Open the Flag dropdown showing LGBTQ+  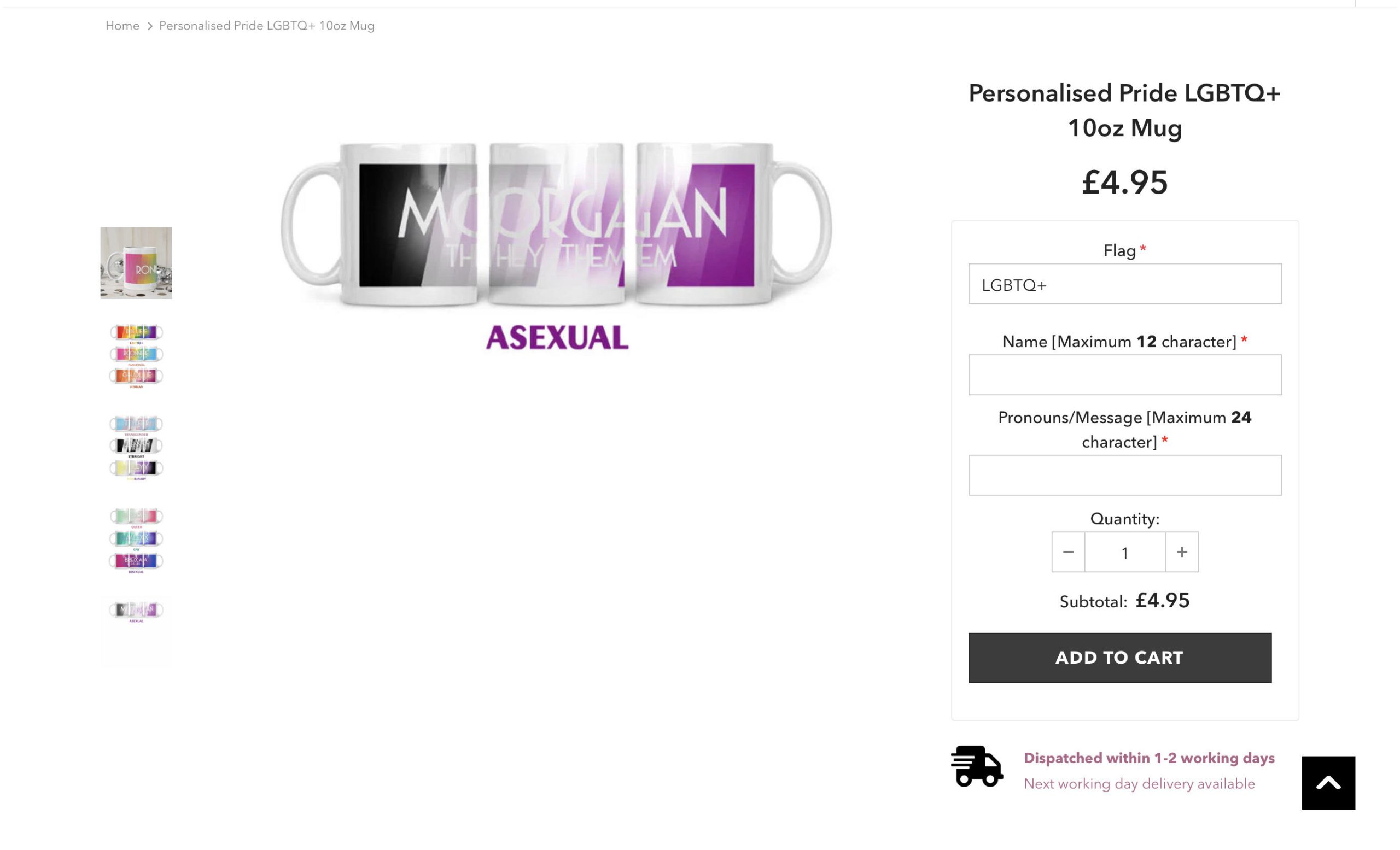(1124, 284)
